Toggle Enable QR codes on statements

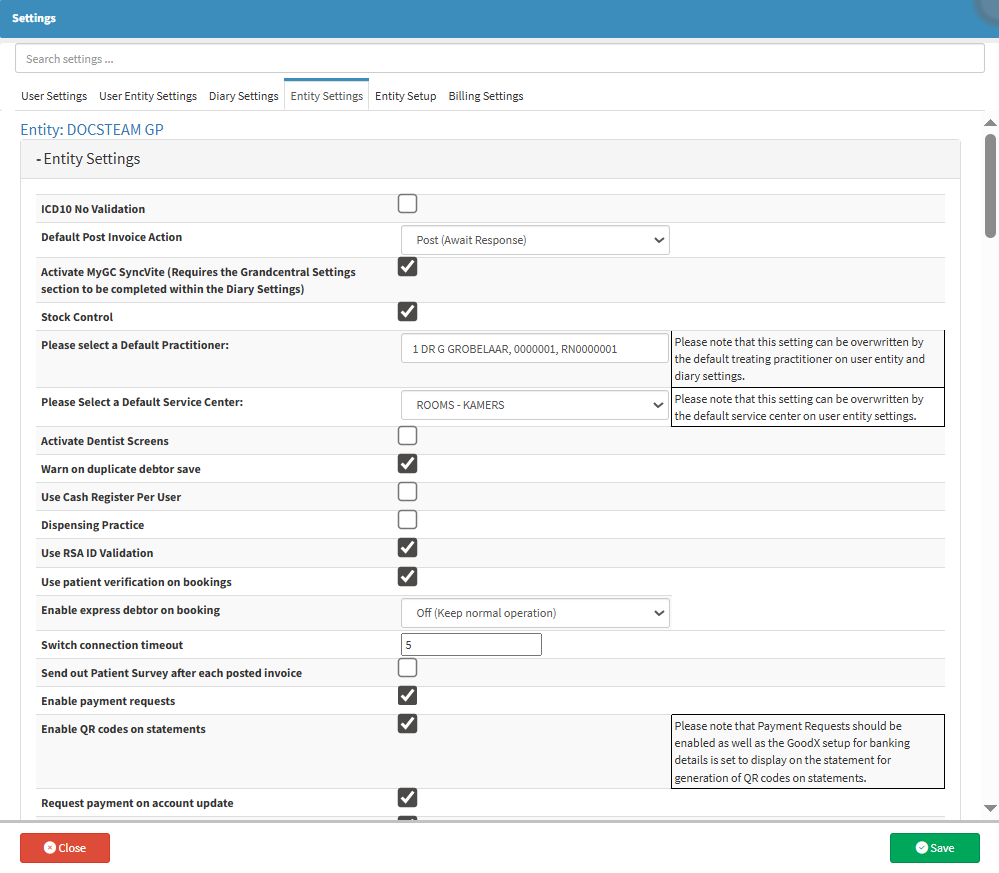[x=407, y=724]
